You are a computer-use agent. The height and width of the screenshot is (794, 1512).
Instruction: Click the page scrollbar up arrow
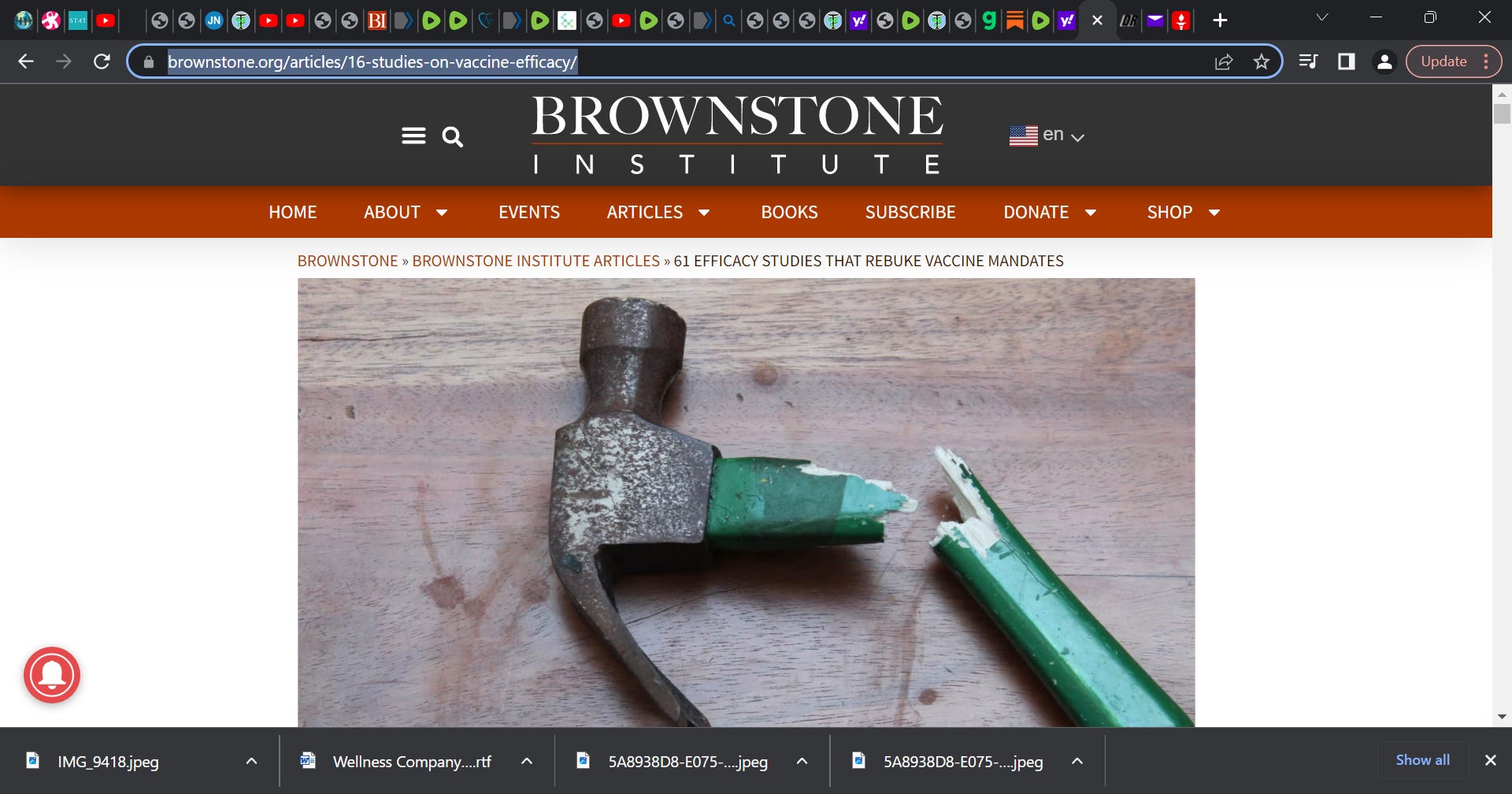pyautogui.click(x=1502, y=94)
